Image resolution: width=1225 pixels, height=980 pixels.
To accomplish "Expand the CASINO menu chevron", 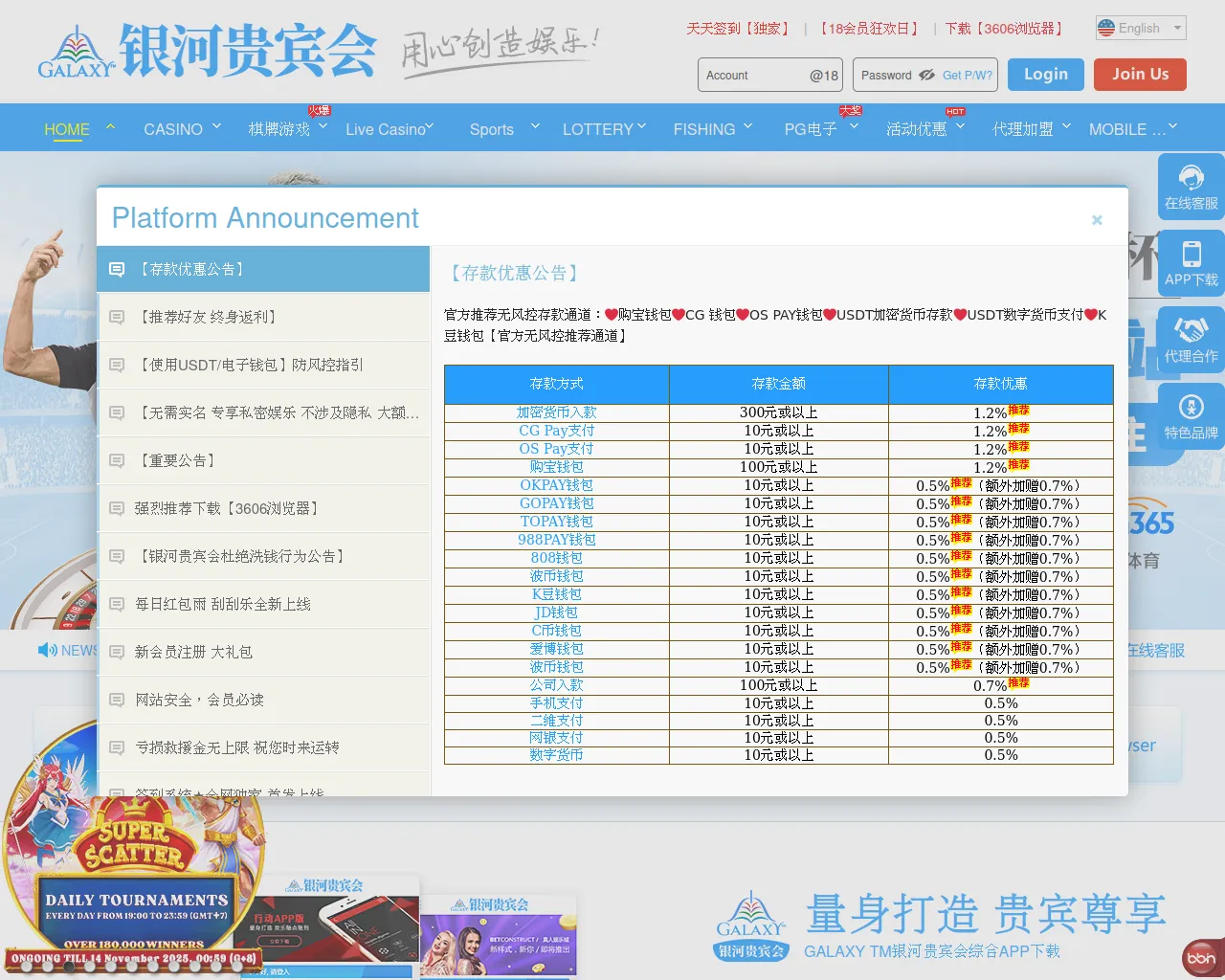I will pyautogui.click(x=216, y=125).
